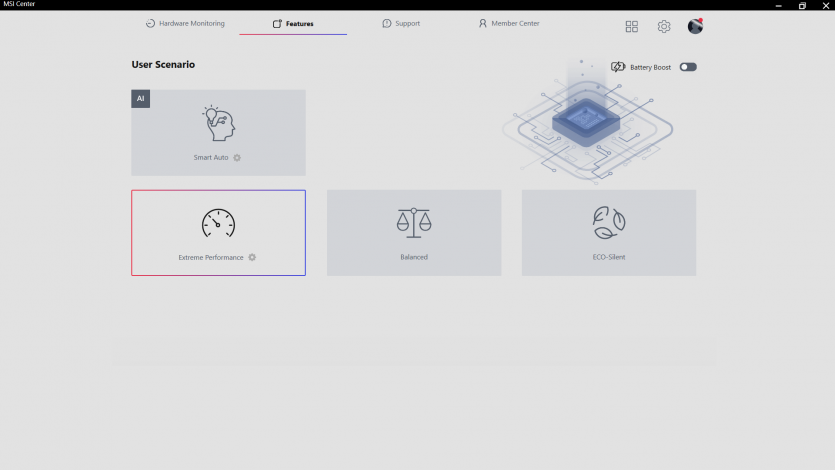
Task: Click the AI badge on Smart Auto
Action: coord(141,99)
